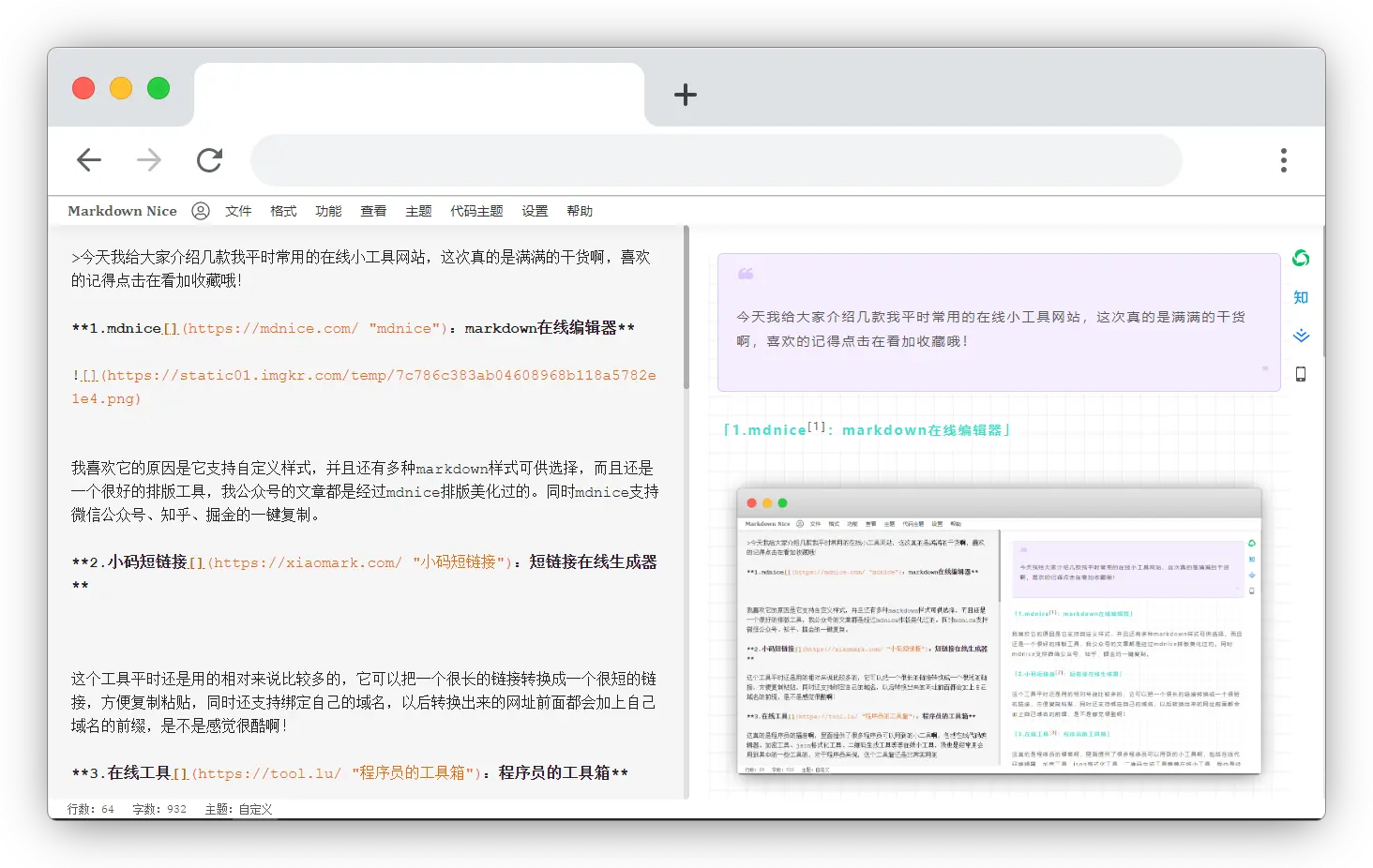Switch to mobile preview with the phone icon
Viewport: 1373px width, 868px height.
coord(1301,374)
